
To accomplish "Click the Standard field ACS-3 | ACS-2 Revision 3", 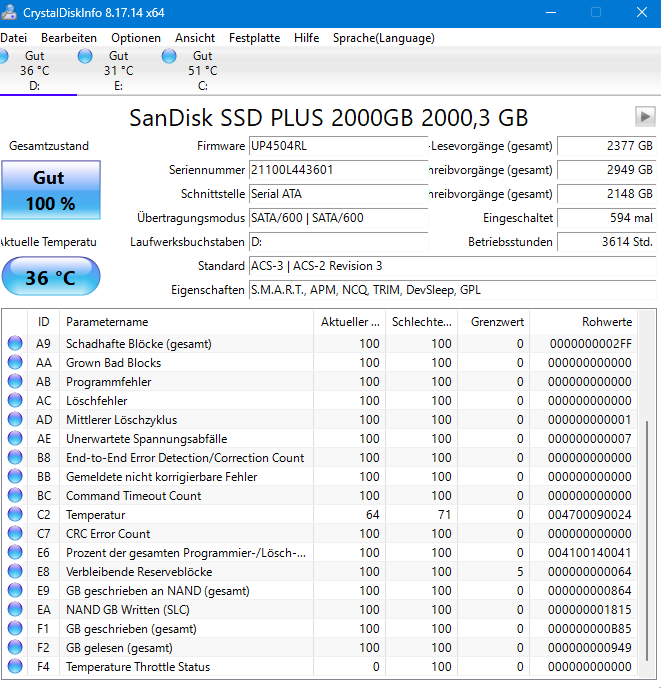I will click(x=453, y=266).
